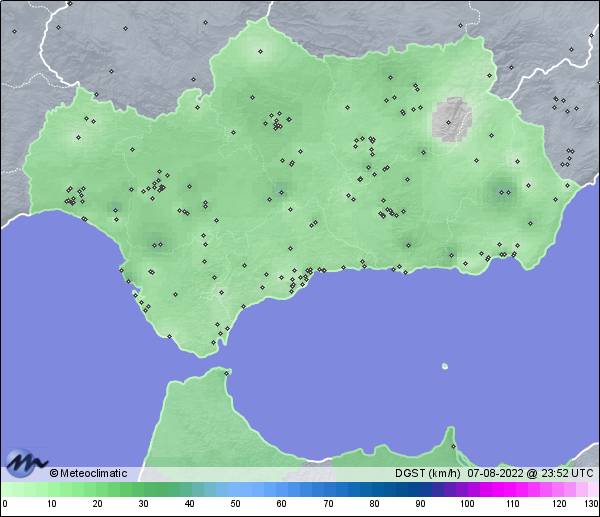
Task: Select the 50 km/h mark on the legend
Action: (235, 504)
